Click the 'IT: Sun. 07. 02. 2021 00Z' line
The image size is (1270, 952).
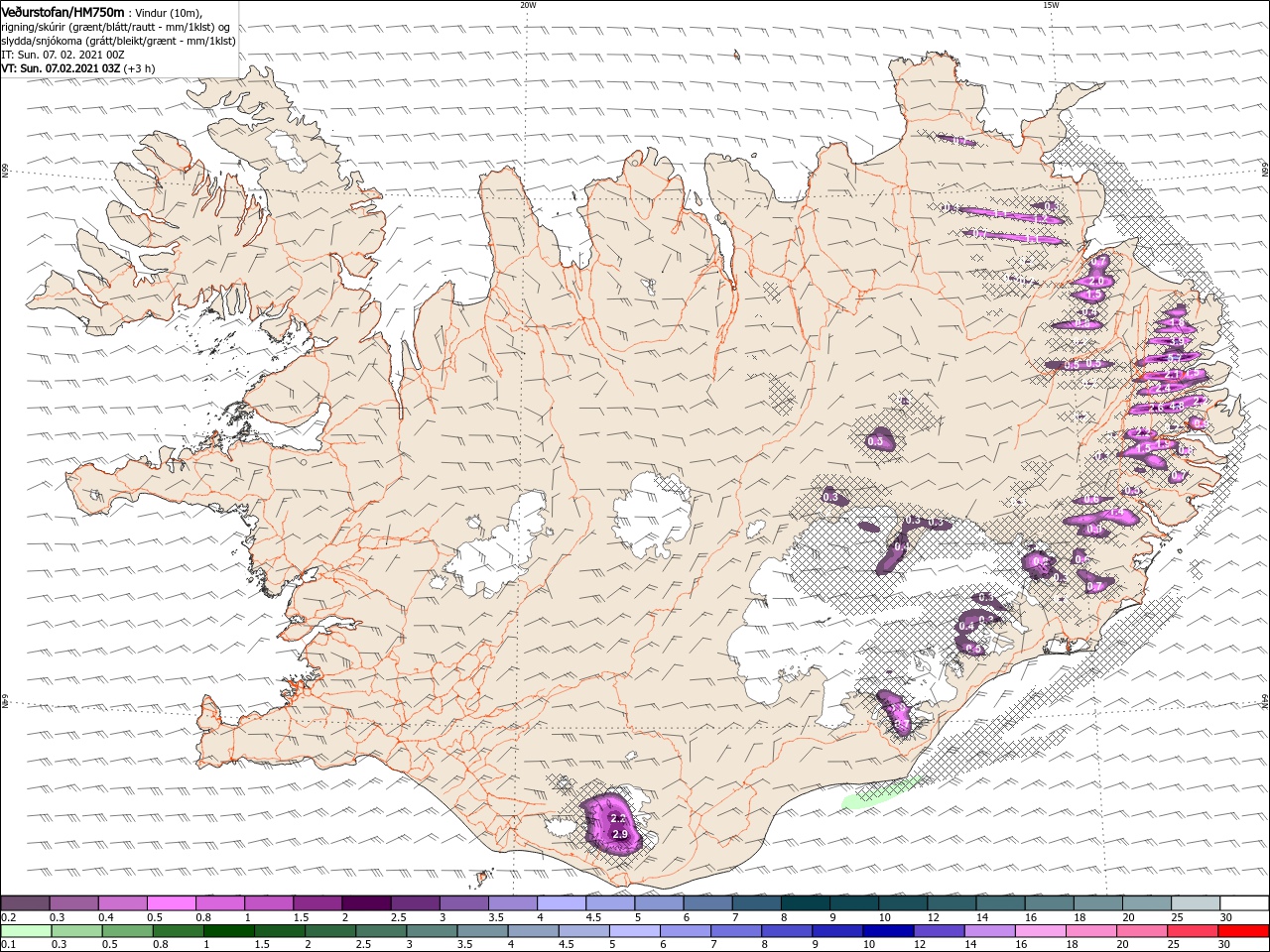coord(63,55)
